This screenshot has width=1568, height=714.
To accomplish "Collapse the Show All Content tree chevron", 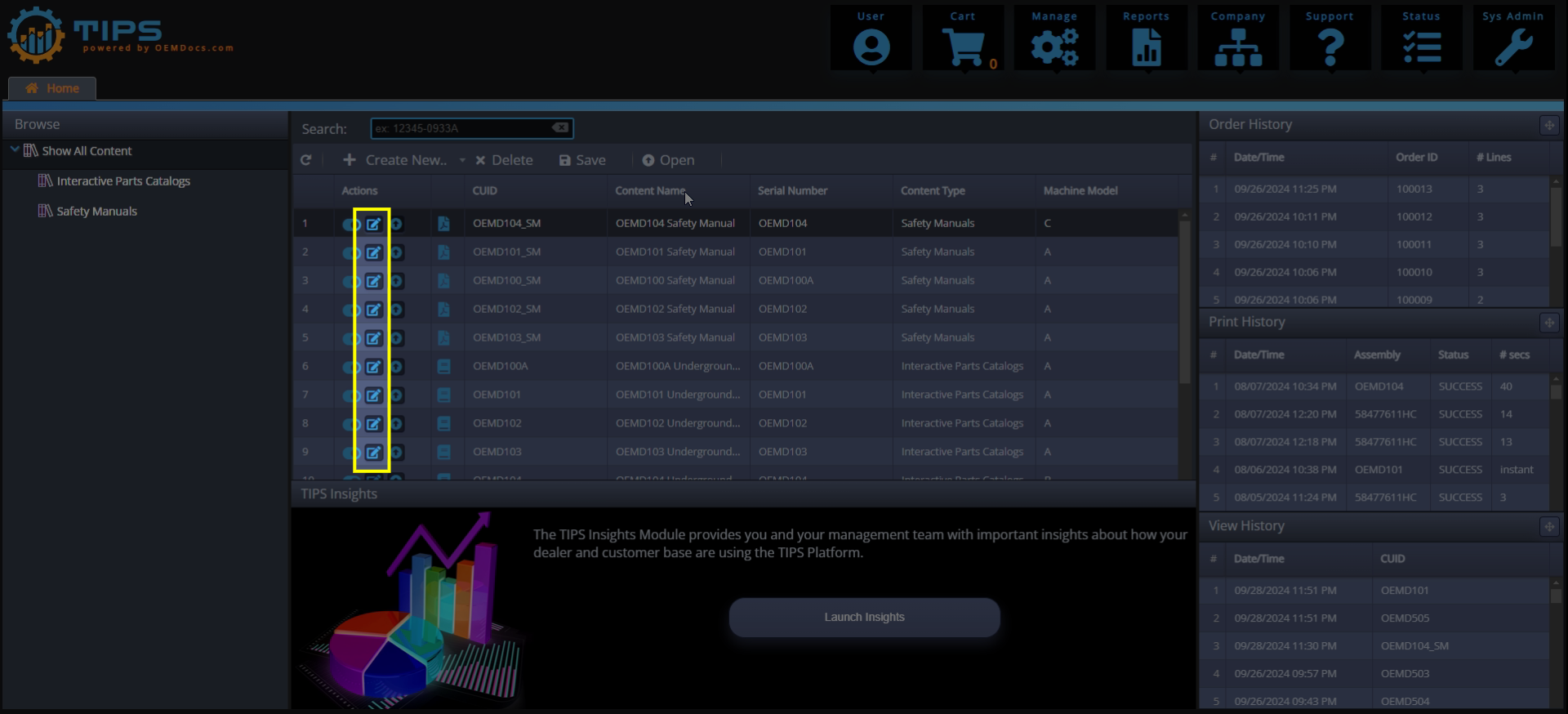I will [15, 149].
